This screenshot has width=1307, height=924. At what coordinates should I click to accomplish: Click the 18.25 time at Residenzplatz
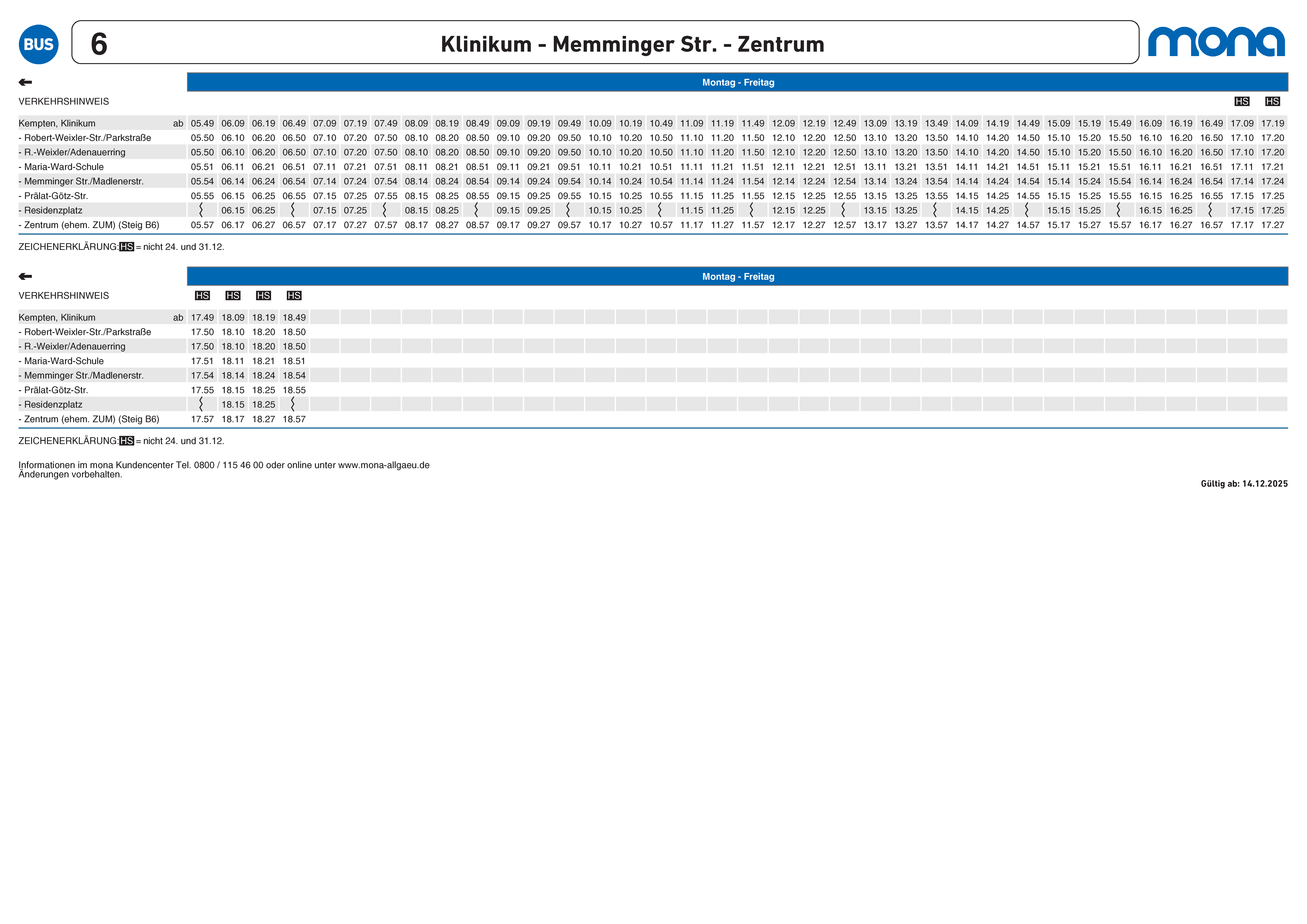point(263,405)
